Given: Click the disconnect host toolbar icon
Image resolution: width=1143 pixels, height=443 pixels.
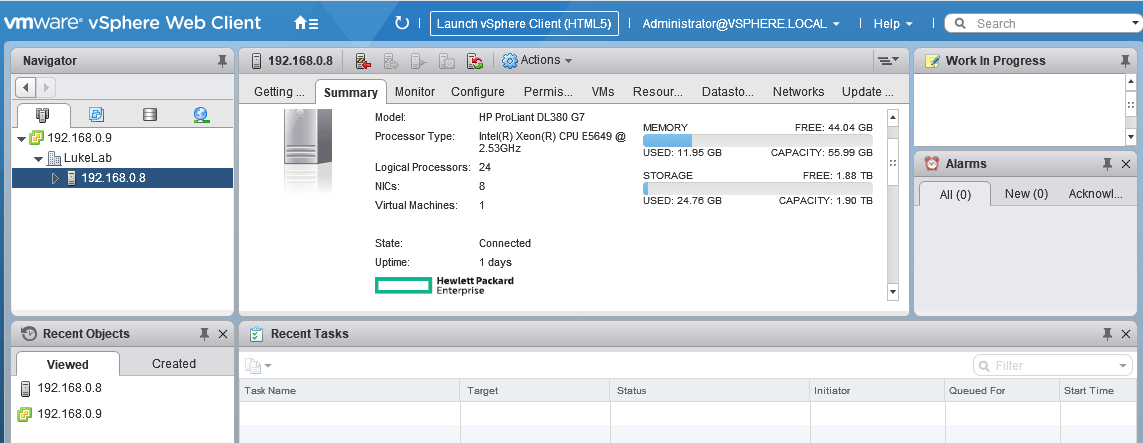Looking at the screenshot, I should click(x=418, y=61).
